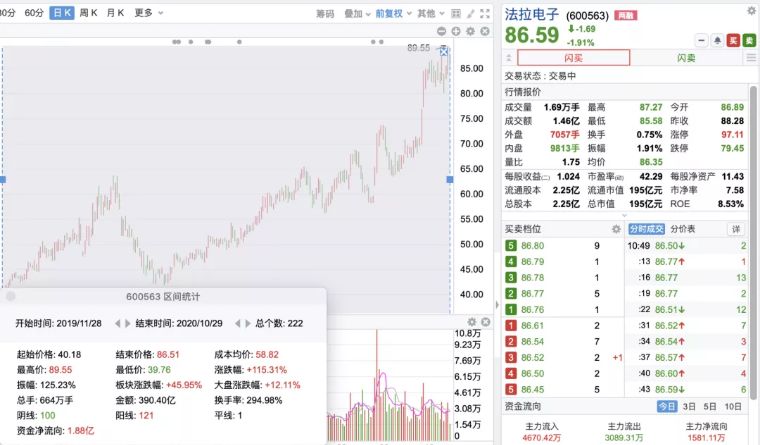Switch to 月K monthly chart

point(115,13)
